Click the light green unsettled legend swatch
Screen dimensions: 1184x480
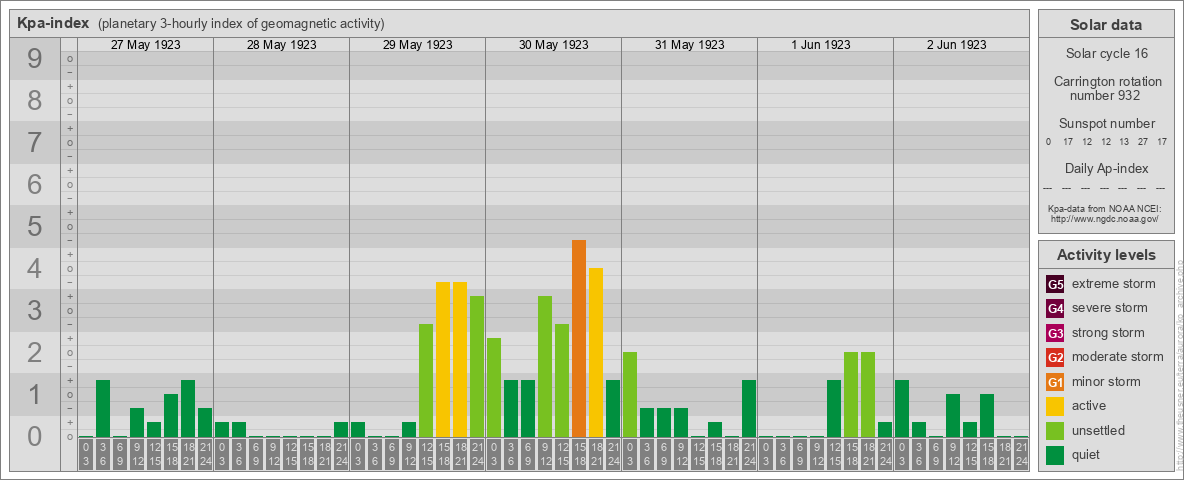[1055, 430]
